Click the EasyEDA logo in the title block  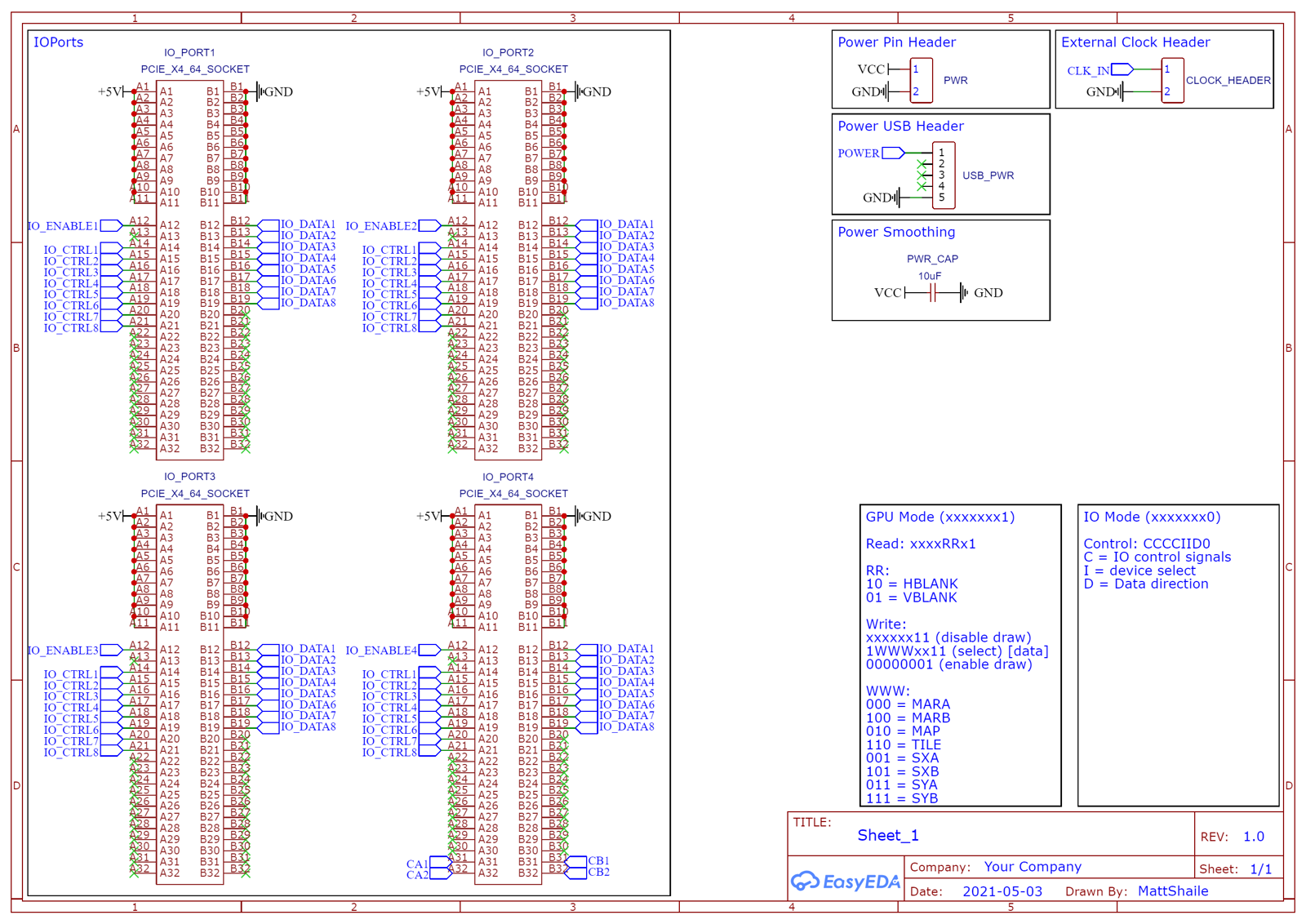(846, 882)
